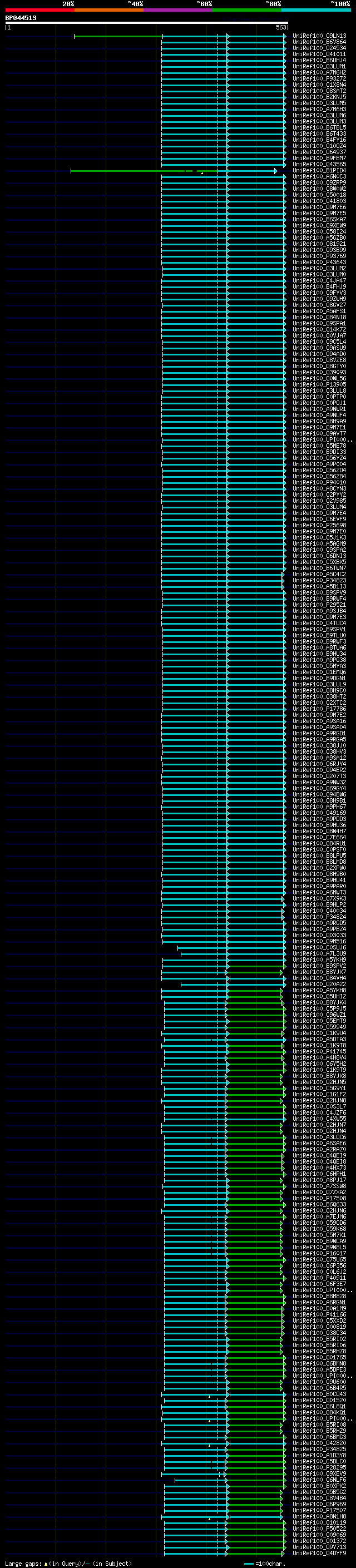The image size is (356, 1568).
Task: Select the UniRef100_Q9M516 row label
Action: pyautogui.click(x=319, y=942)
